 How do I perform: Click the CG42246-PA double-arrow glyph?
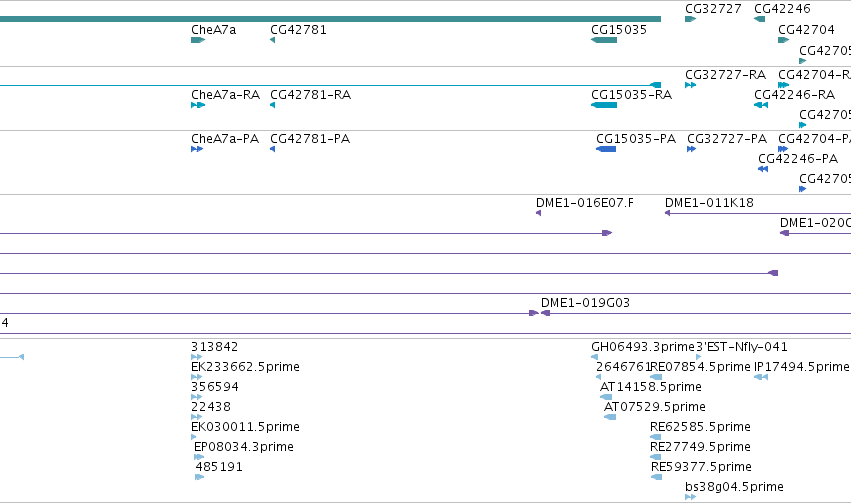[x=763, y=169]
